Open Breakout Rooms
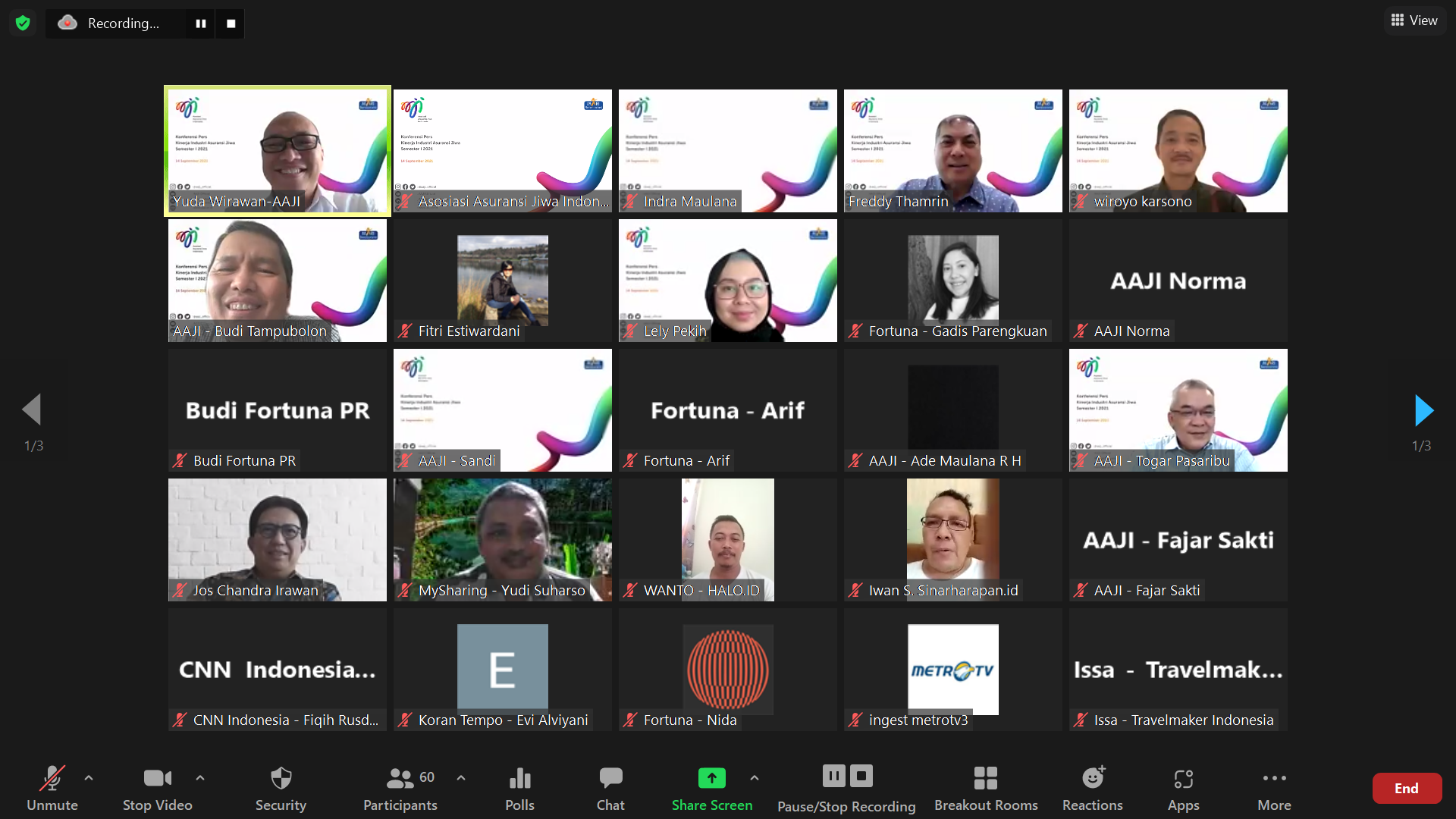 point(986,789)
